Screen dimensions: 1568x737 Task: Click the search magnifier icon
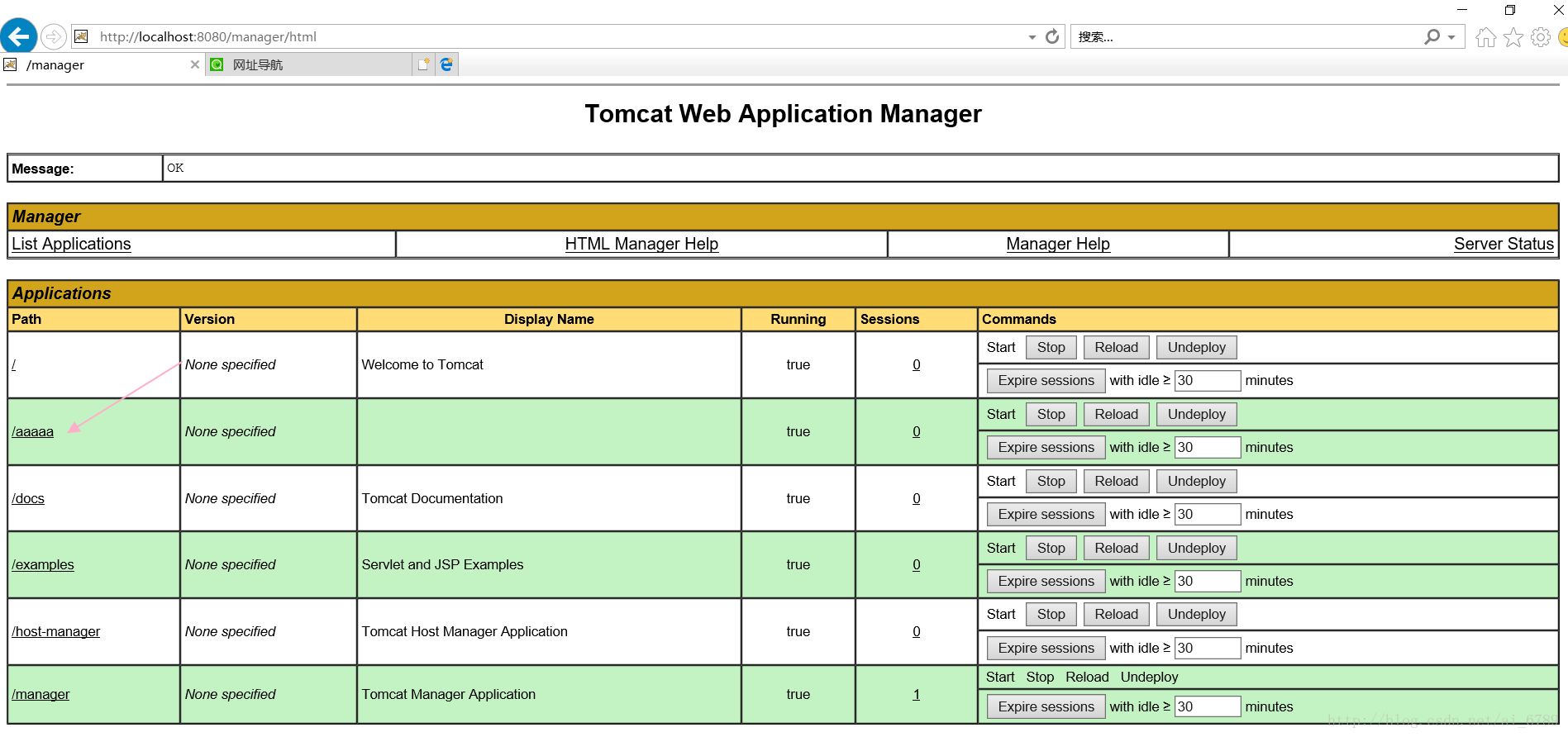(1432, 36)
